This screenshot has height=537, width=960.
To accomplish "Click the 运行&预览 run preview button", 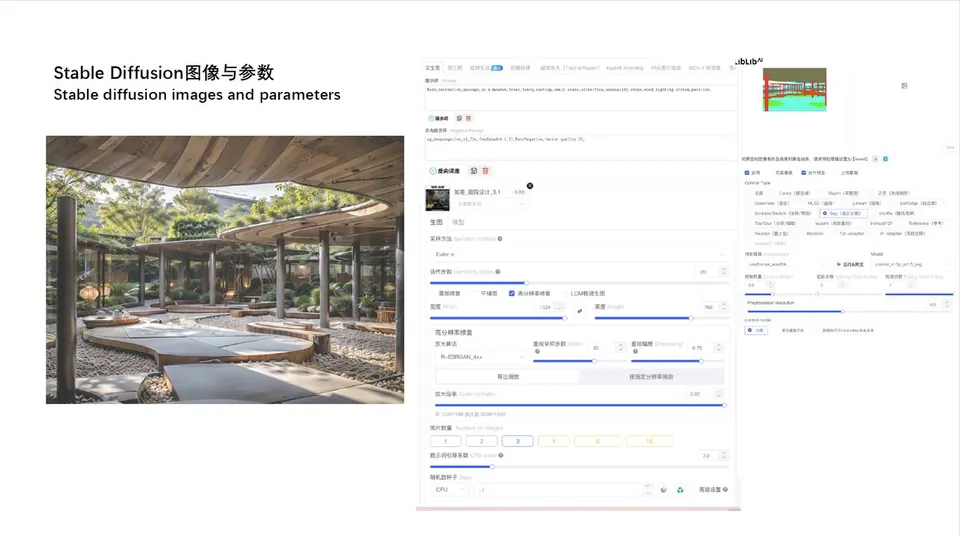I will click(850, 265).
